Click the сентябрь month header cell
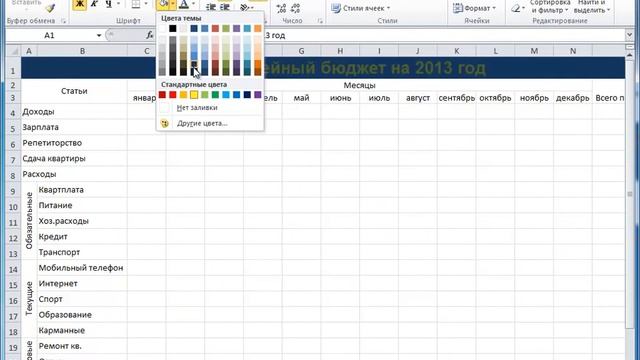The height and width of the screenshot is (360, 640). (x=456, y=98)
